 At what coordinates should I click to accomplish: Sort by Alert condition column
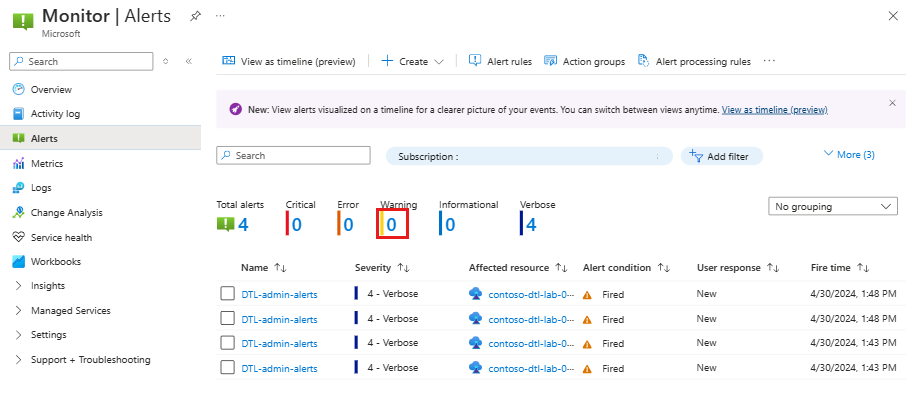[626, 268]
